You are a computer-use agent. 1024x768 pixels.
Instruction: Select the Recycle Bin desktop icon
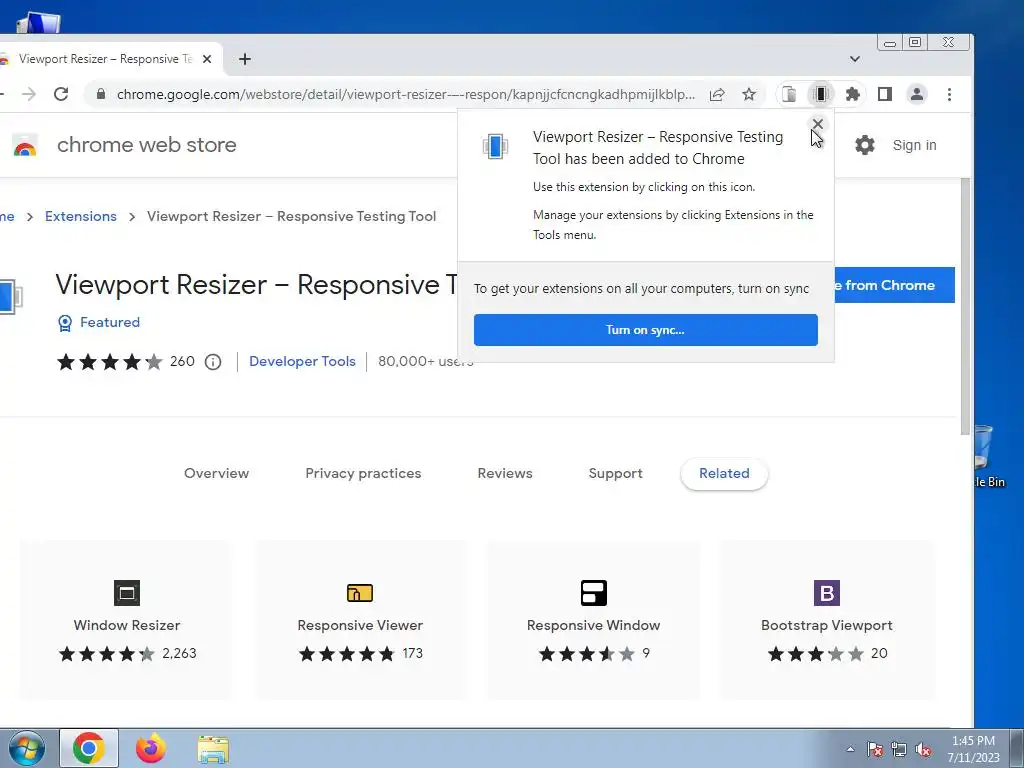(x=989, y=456)
